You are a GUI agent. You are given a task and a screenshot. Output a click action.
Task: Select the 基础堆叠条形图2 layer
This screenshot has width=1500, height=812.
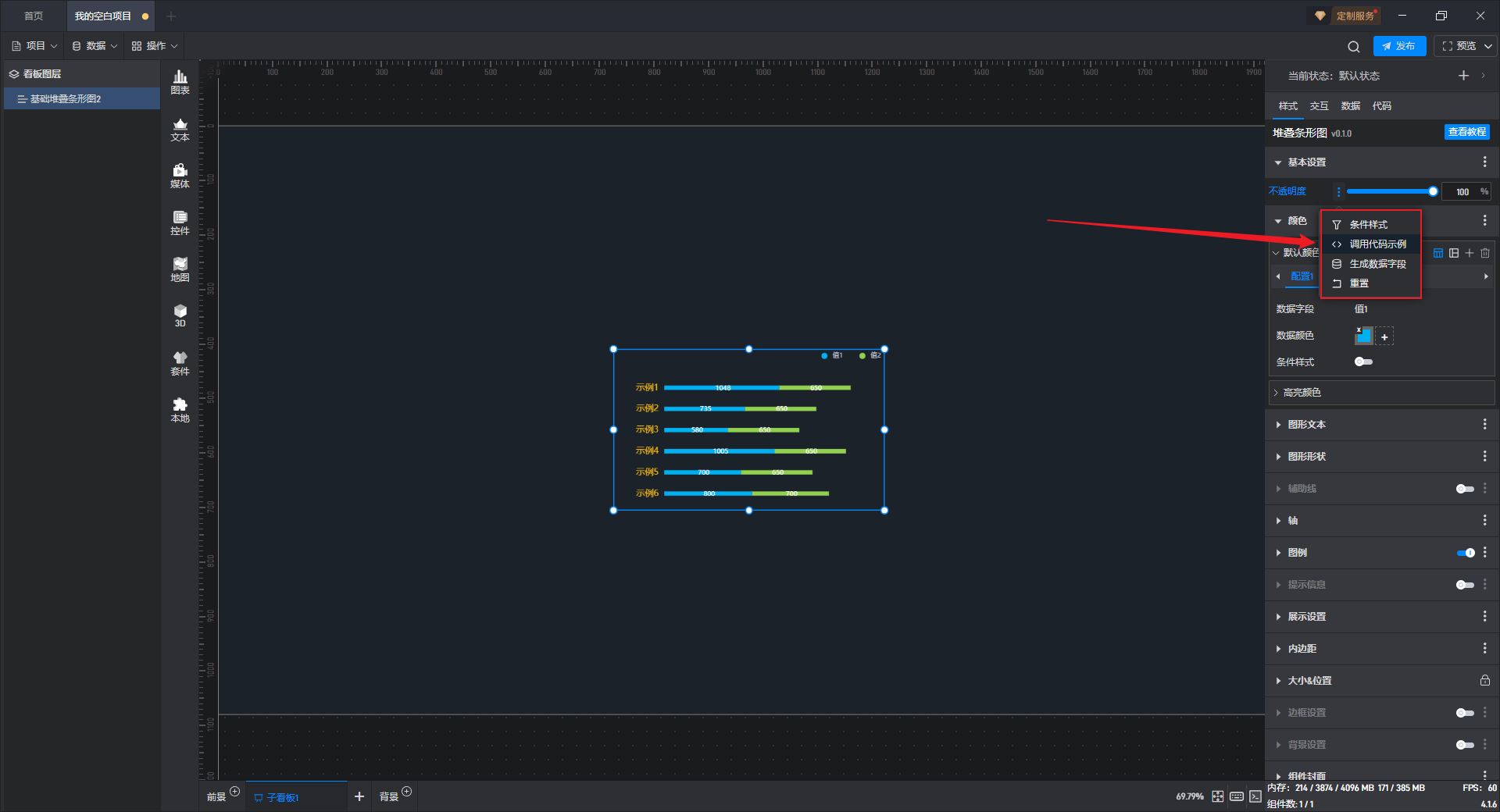[82, 99]
